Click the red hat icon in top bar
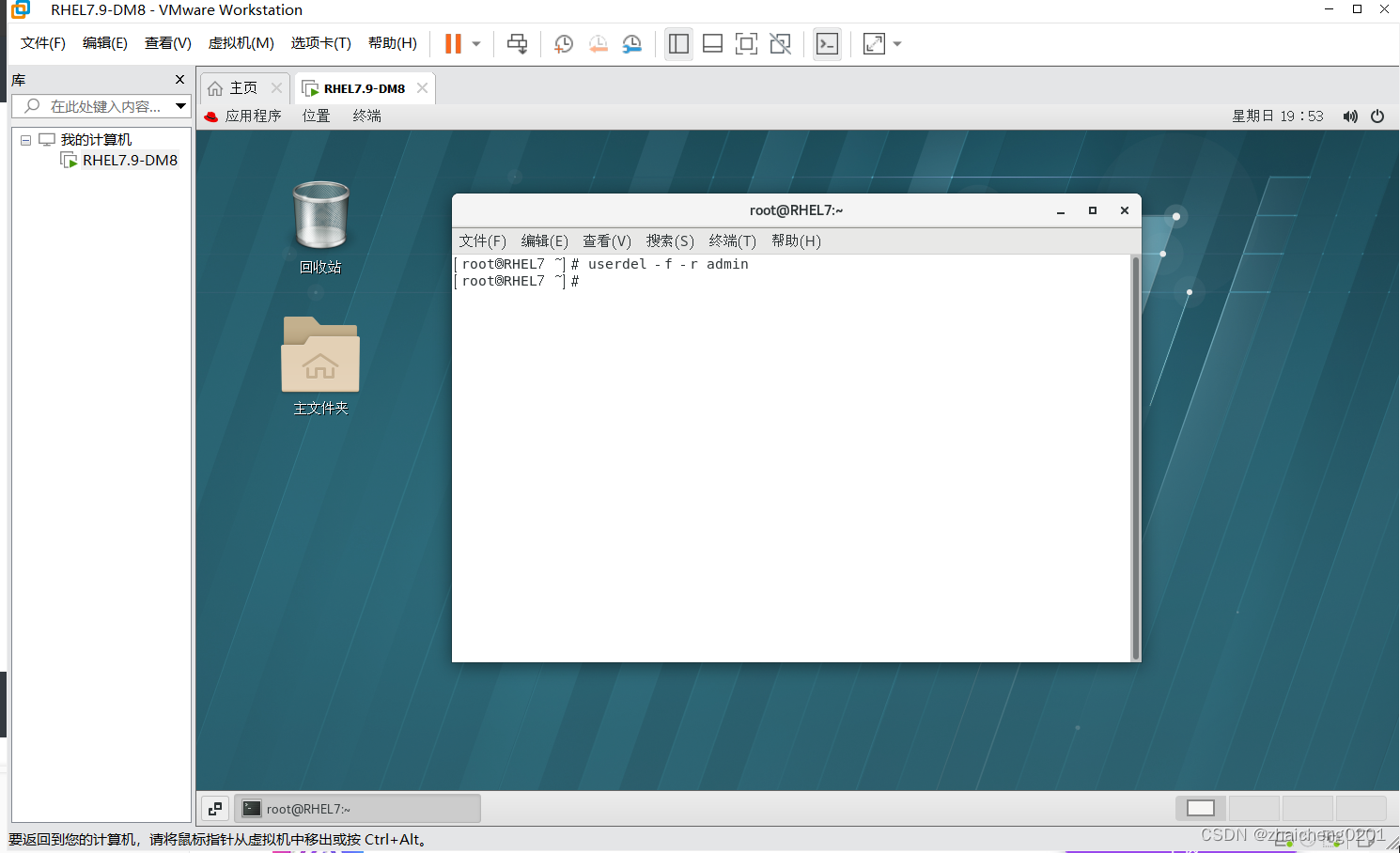The image size is (1400, 853). click(210, 116)
